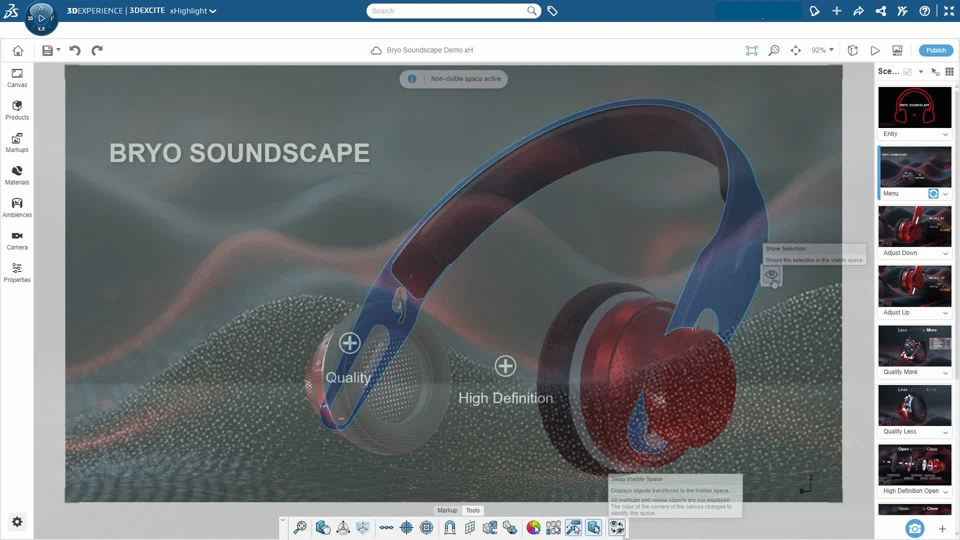
Task: Open the Canvas panel in the sidebar
Action: click(17, 78)
